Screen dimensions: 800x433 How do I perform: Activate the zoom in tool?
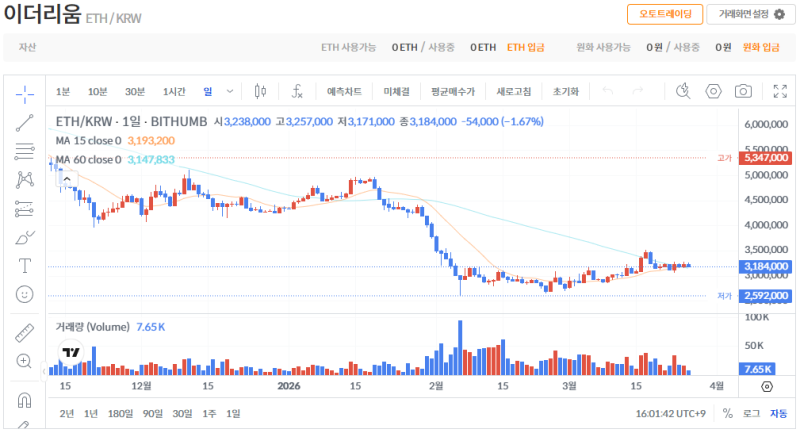click(x=24, y=361)
